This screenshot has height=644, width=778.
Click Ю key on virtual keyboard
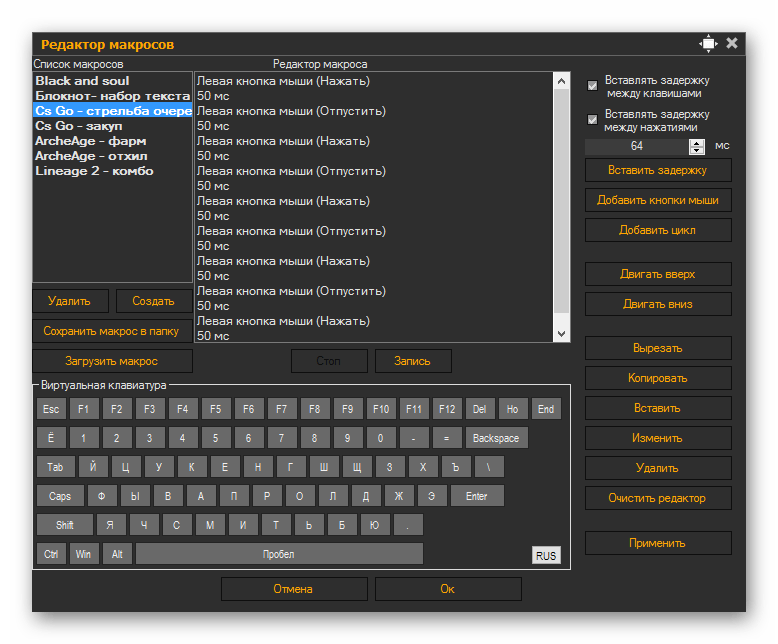coord(375,525)
